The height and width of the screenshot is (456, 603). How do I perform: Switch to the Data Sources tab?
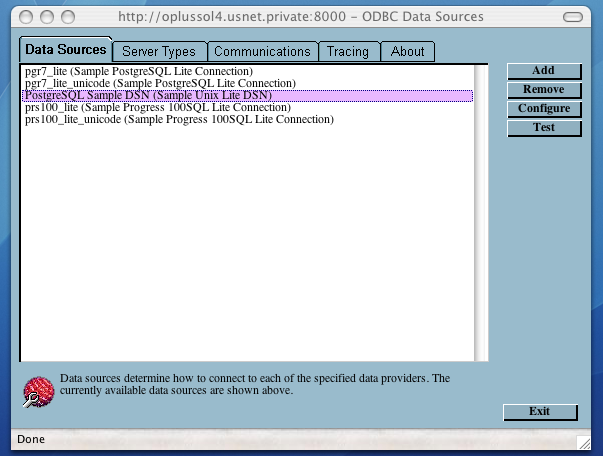click(x=65, y=50)
